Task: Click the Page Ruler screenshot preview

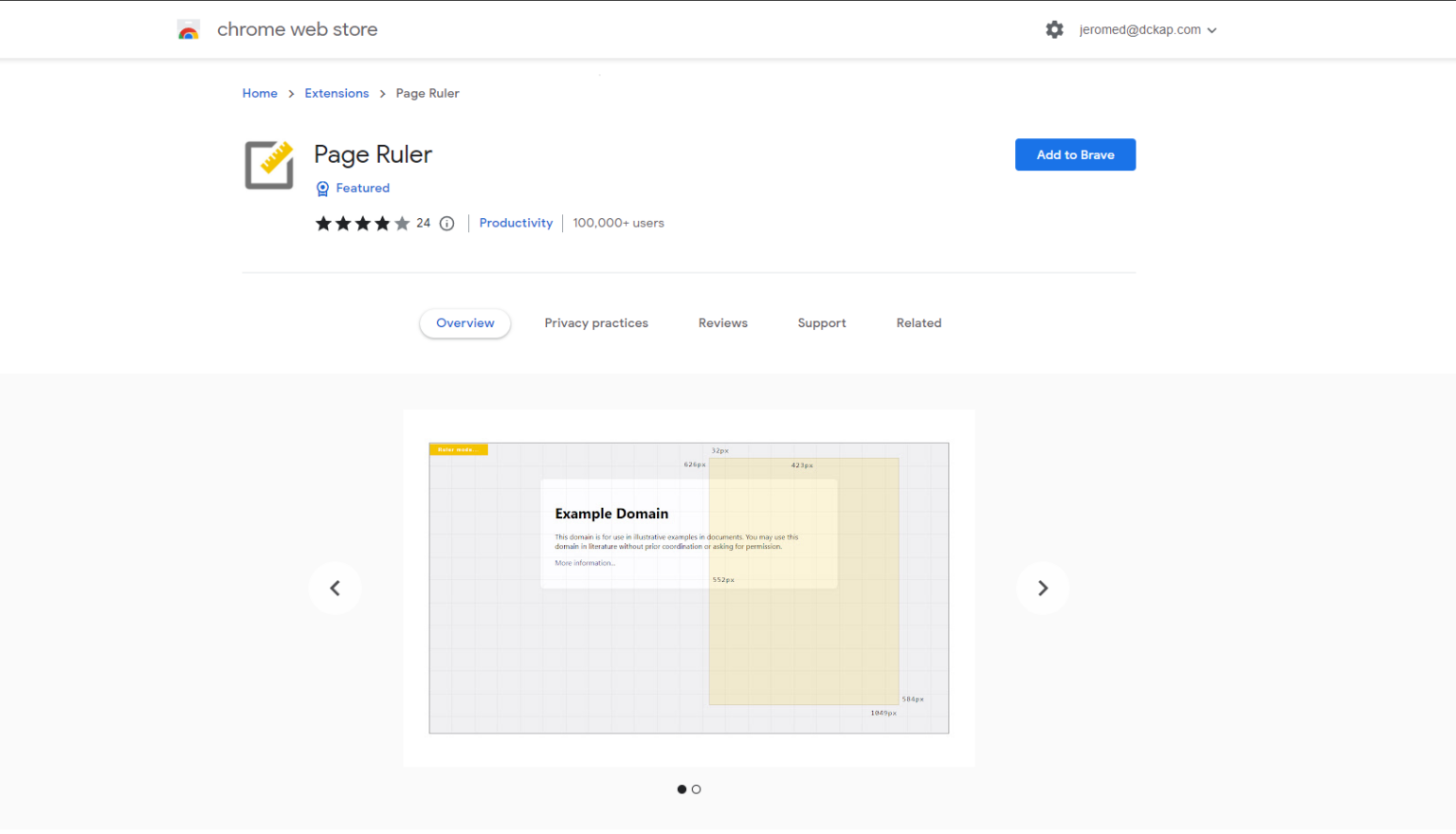Action: [689, 588]
